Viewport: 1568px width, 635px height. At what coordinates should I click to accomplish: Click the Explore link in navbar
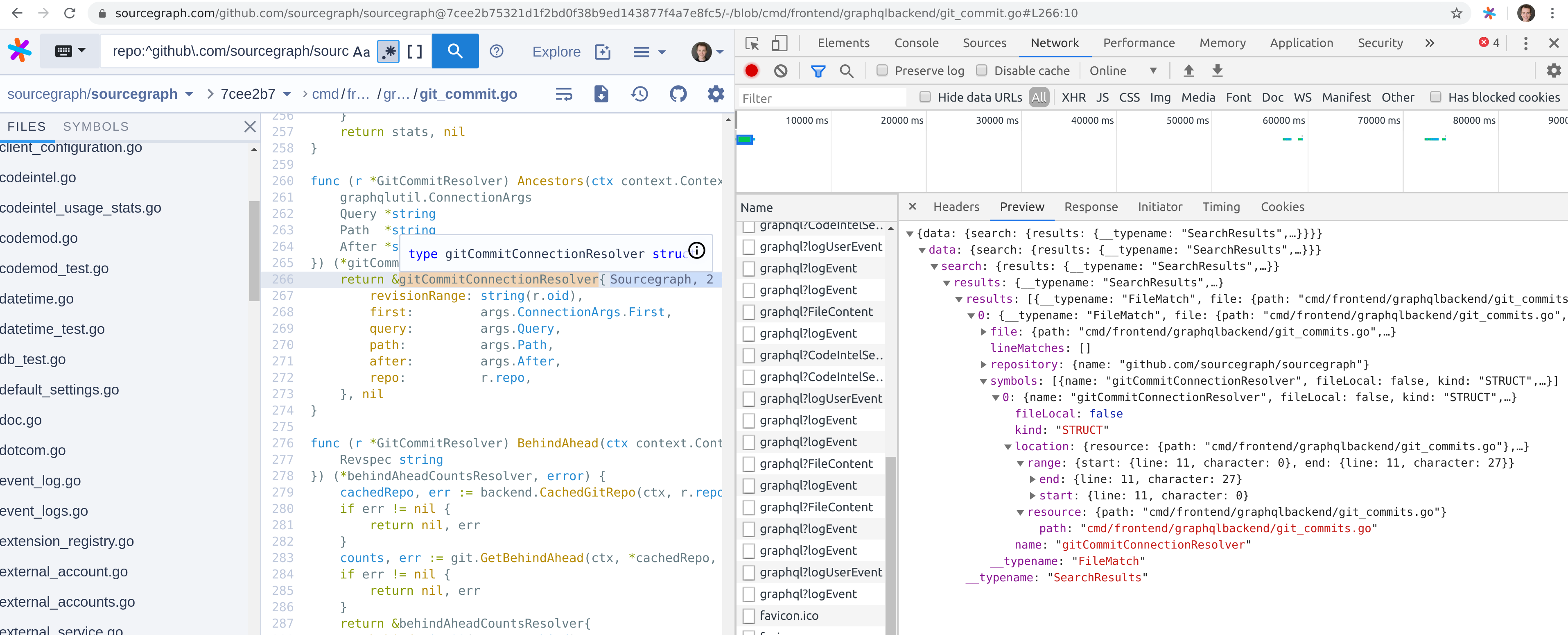coord(556,52)
